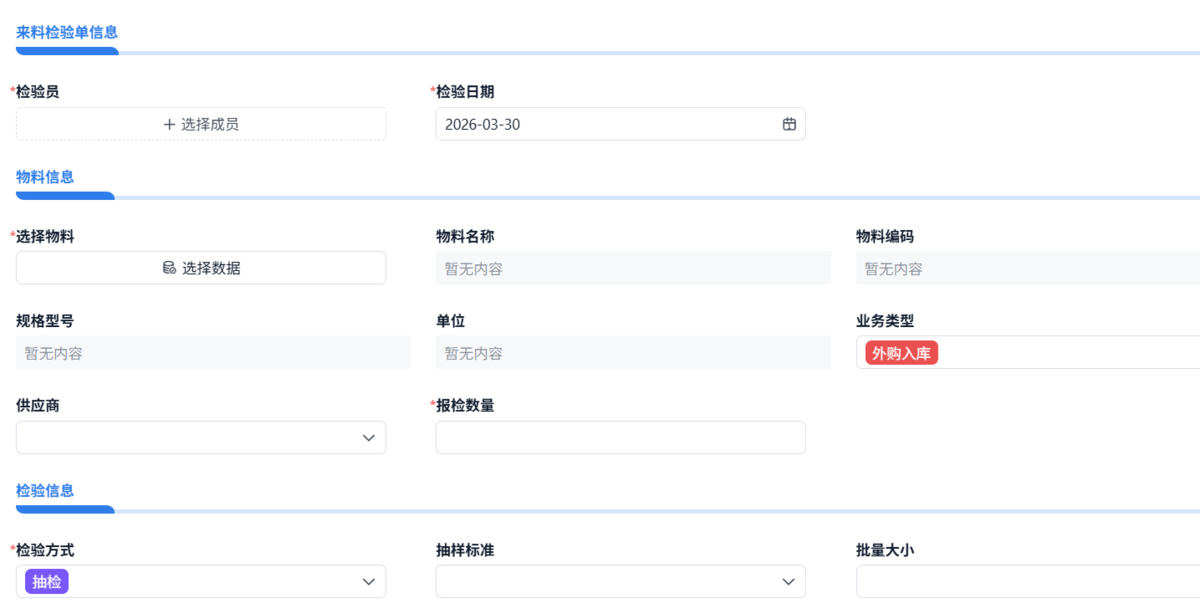Expand the 抽样标准 dropdown
The height and width of the screenshot is (614, 1200).
(x=788, y=582)
